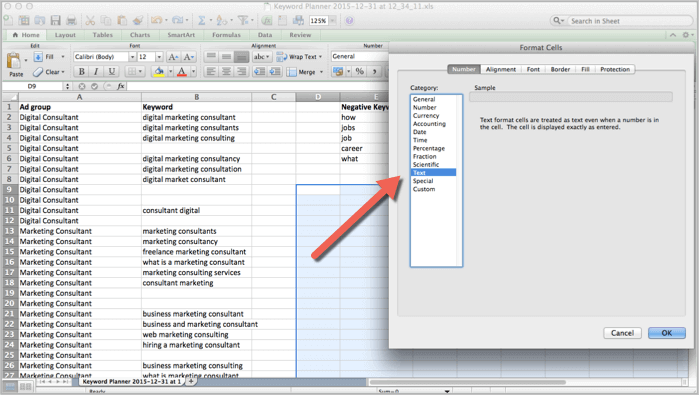
Task: Click the large Paste button in Edit group
Action: click(x=15, y=65)
